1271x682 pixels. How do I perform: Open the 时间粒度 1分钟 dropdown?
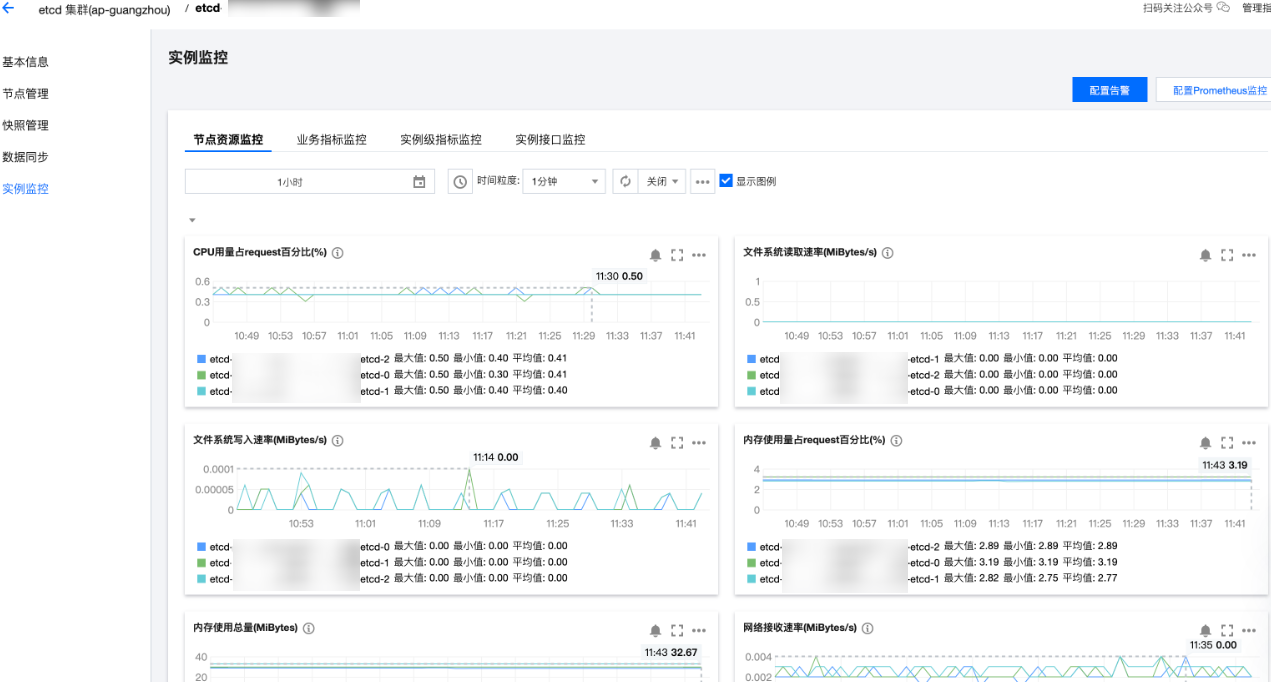click(x=564, y=182)
